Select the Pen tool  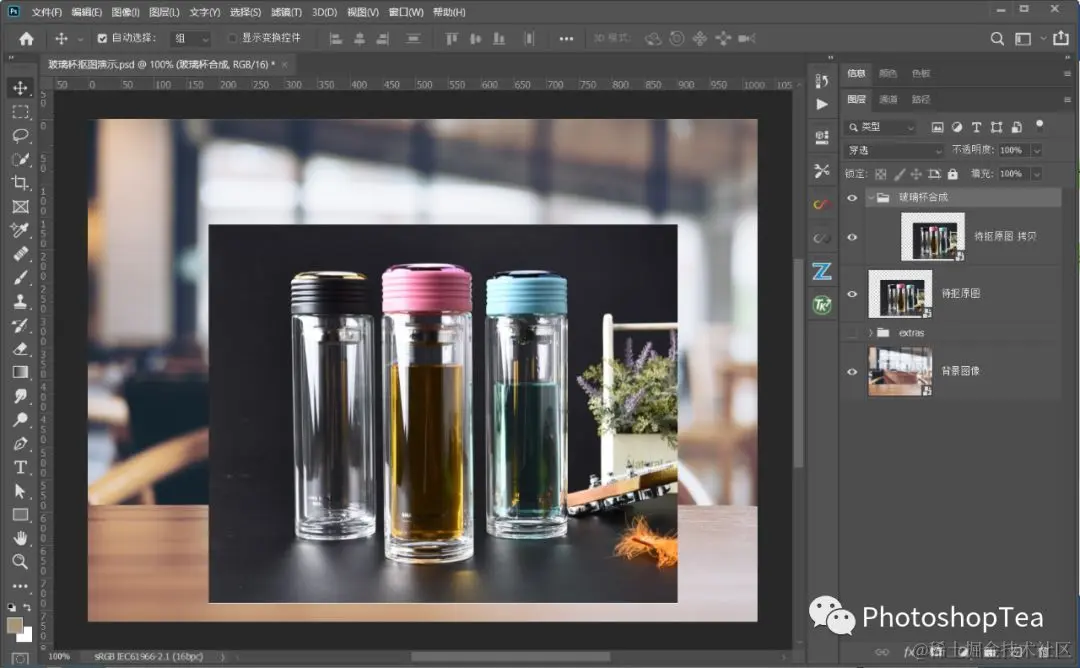point(20,443)
